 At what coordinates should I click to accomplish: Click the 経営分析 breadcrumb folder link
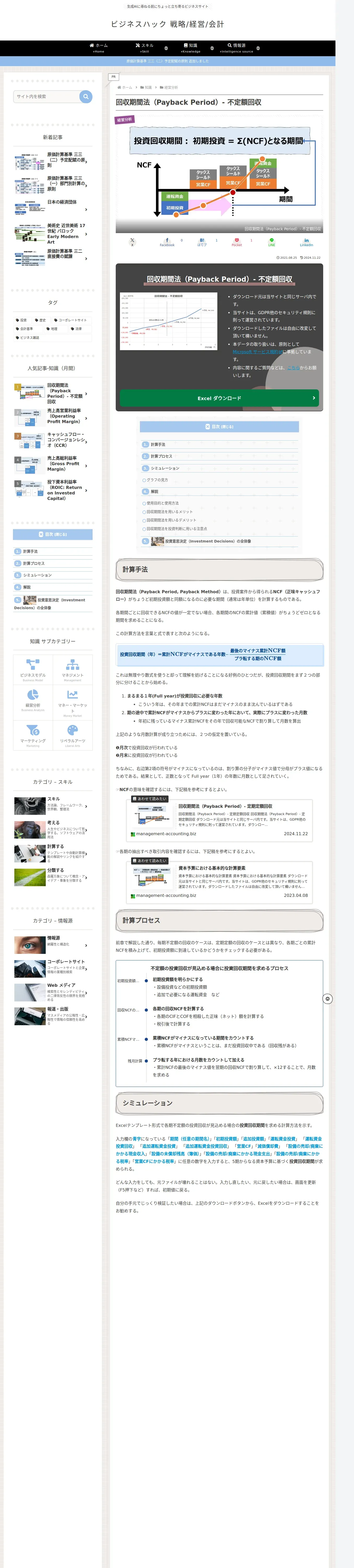tap(169, 88)
